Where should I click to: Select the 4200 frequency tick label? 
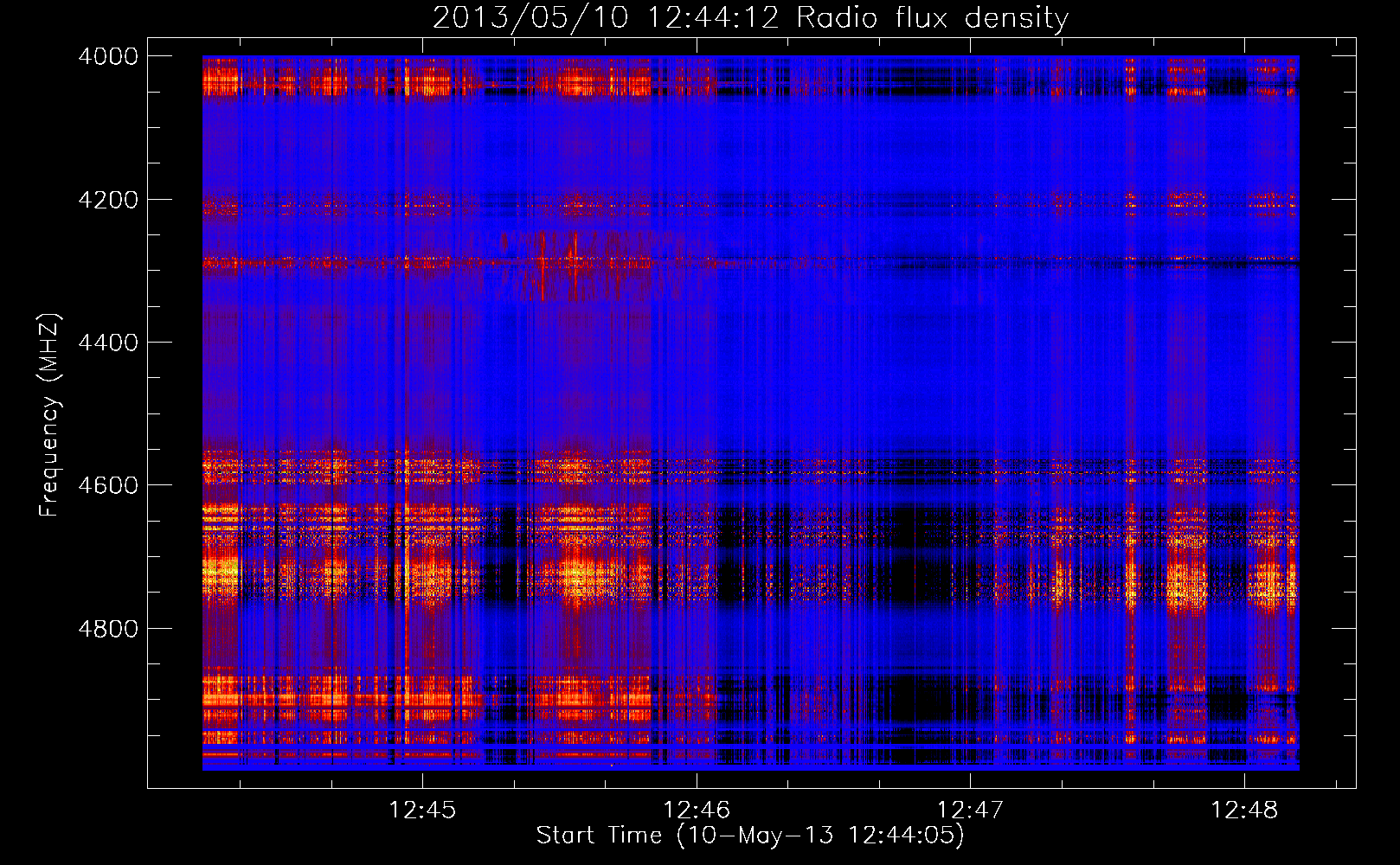108,200
